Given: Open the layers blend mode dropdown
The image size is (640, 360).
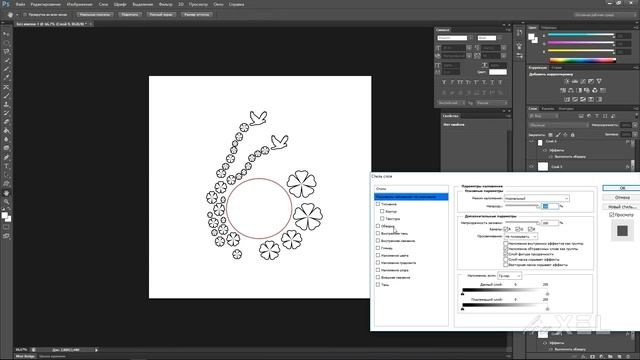Looking at the screenshot, I should [x=558, y=125].
